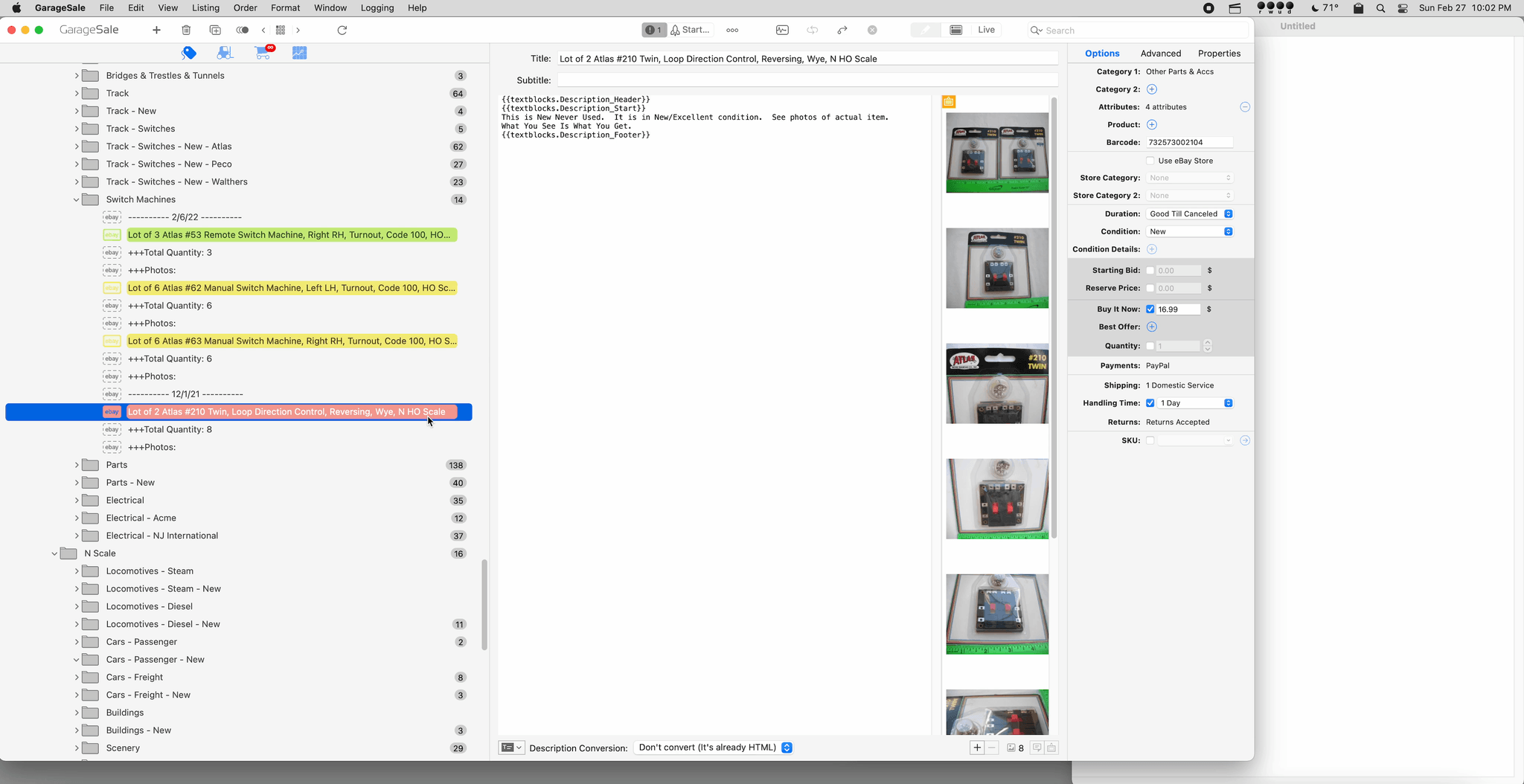Enable the Reserve Price checkbox
This screenshot has height=784, width=1524.
click(x=1150, y=289)
